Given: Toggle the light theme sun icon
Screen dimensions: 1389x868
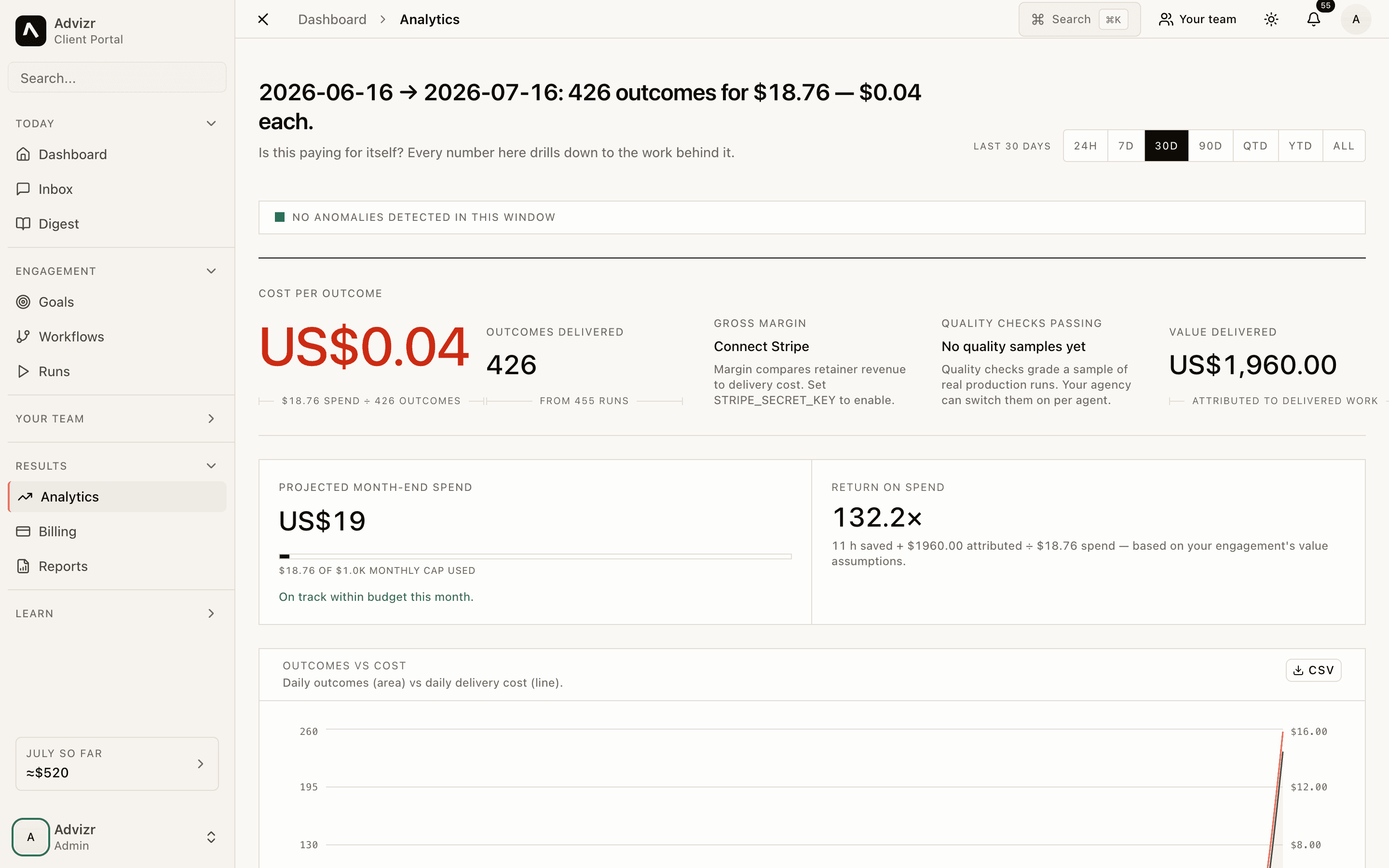Looking at the screenshot, I should click(1271, 19).
